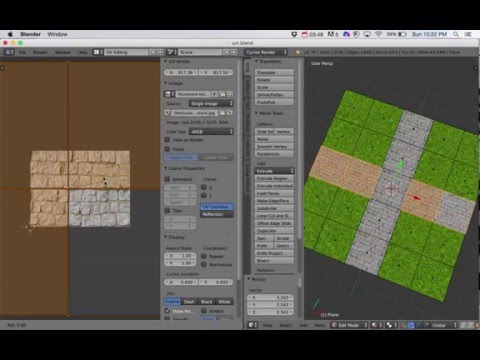Click the Translate button
Screen dimensions: 480x360
274,72
